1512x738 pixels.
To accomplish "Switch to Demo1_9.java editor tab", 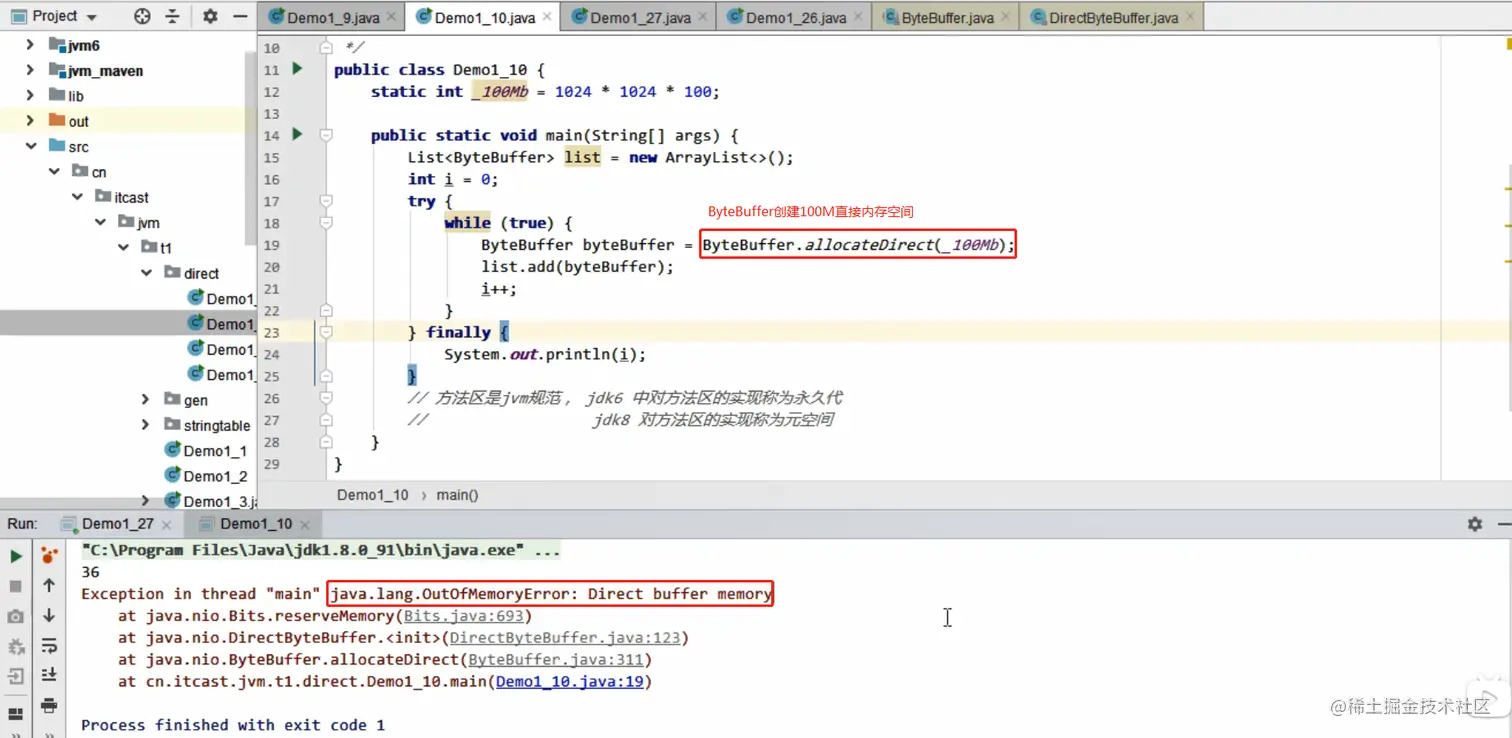I will (331, 17).
